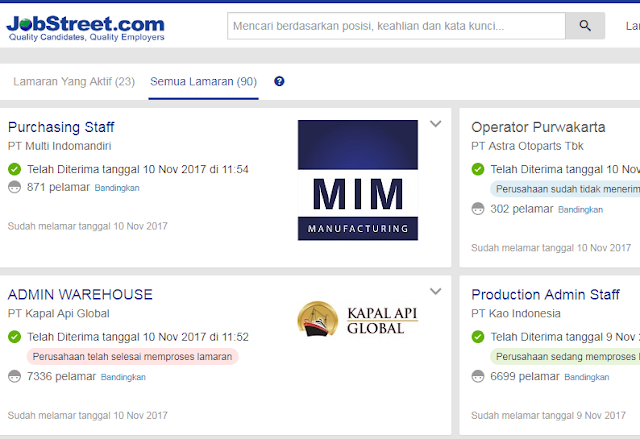Click green checkmark on Purchasing Staff card
This screenshot has width=640, height=439.
[14, 169]
